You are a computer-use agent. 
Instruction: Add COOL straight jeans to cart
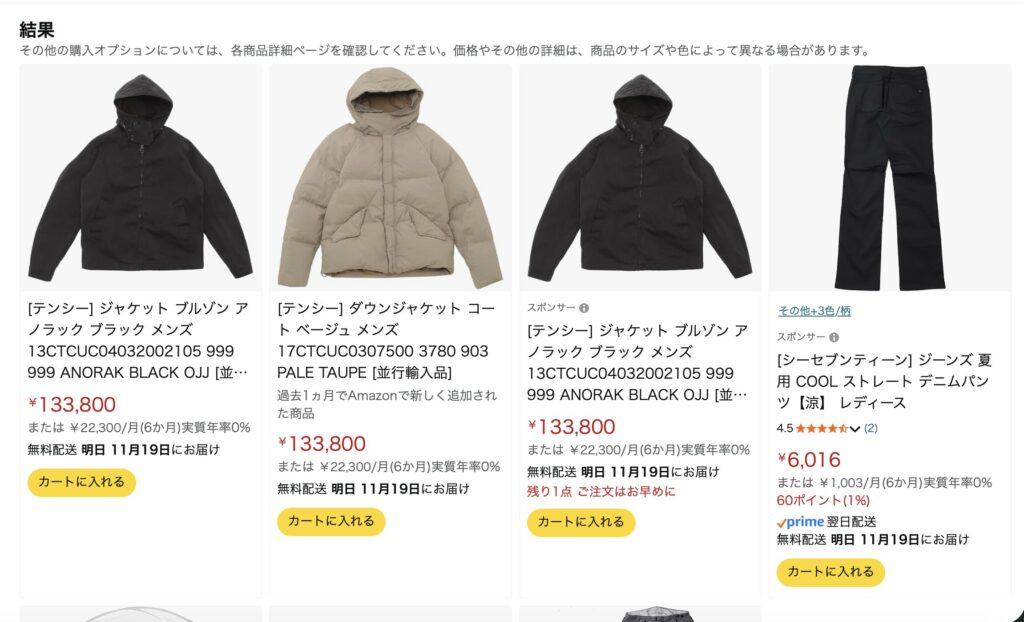[x=831, y=572]
